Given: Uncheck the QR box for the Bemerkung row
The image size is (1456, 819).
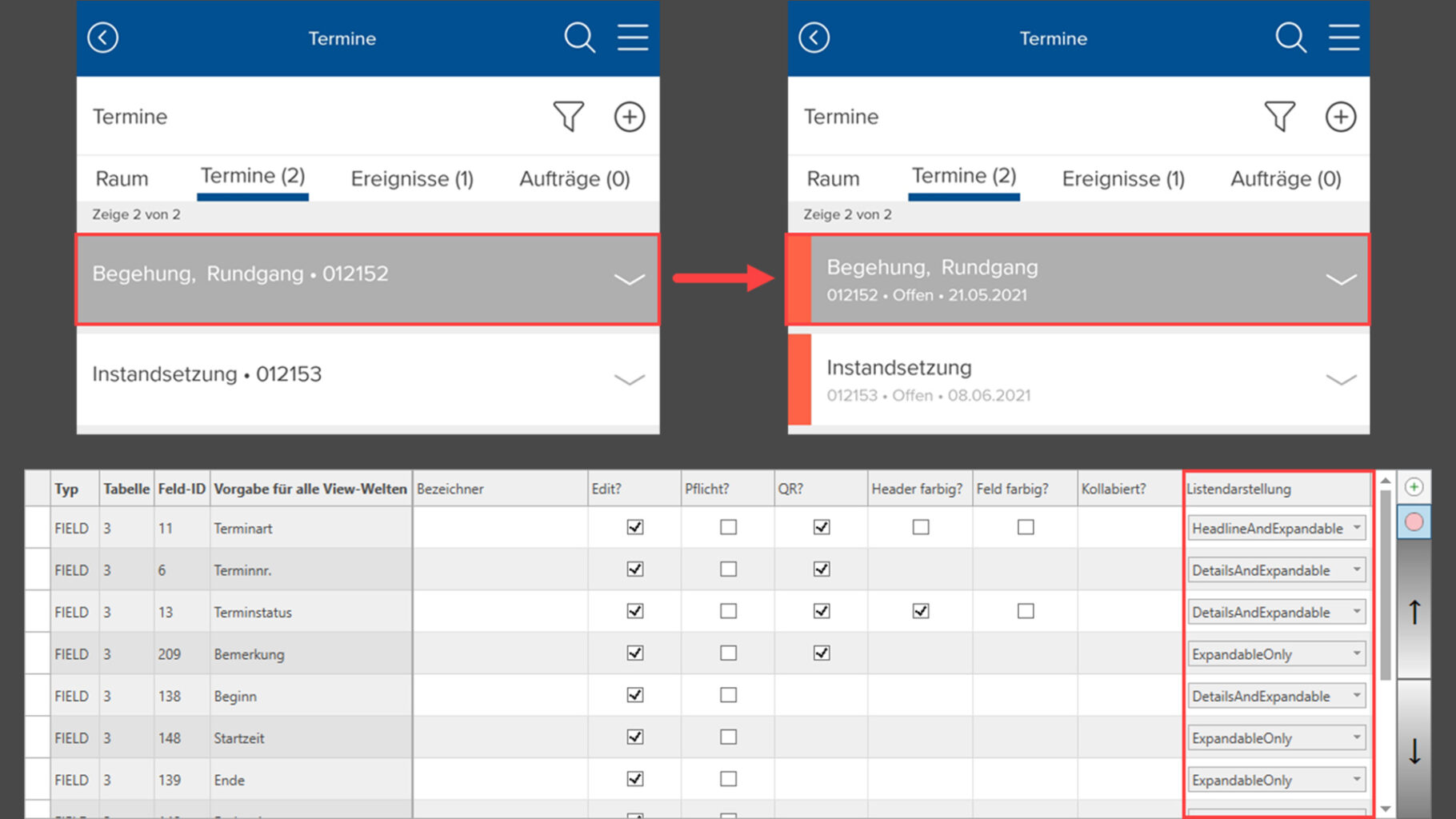Looking at the screenshot, I should [x=822, y=653].
